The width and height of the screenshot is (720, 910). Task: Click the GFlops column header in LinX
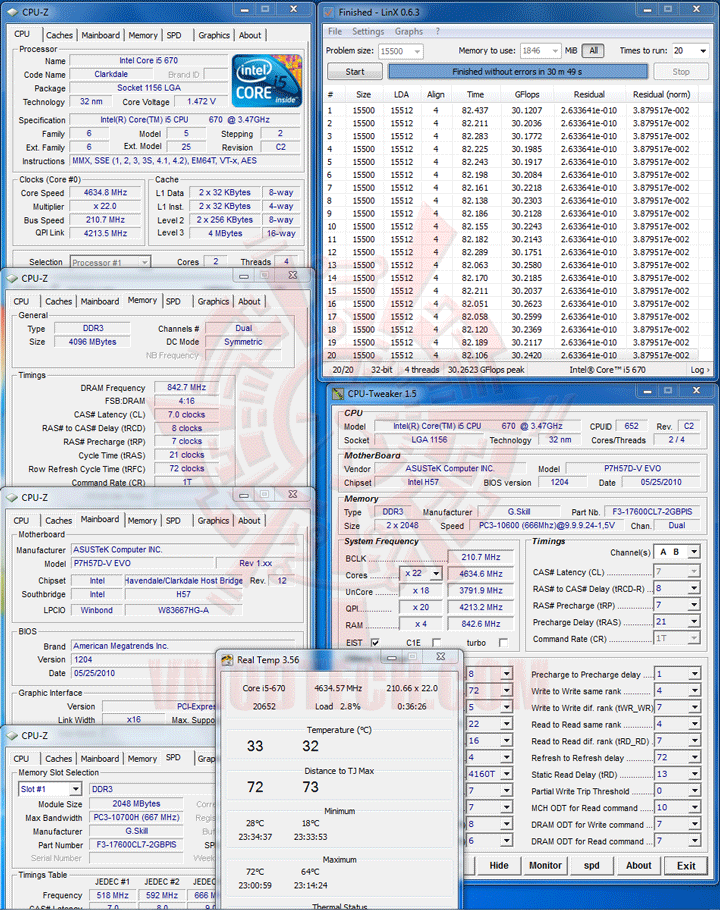pos(527,95)
